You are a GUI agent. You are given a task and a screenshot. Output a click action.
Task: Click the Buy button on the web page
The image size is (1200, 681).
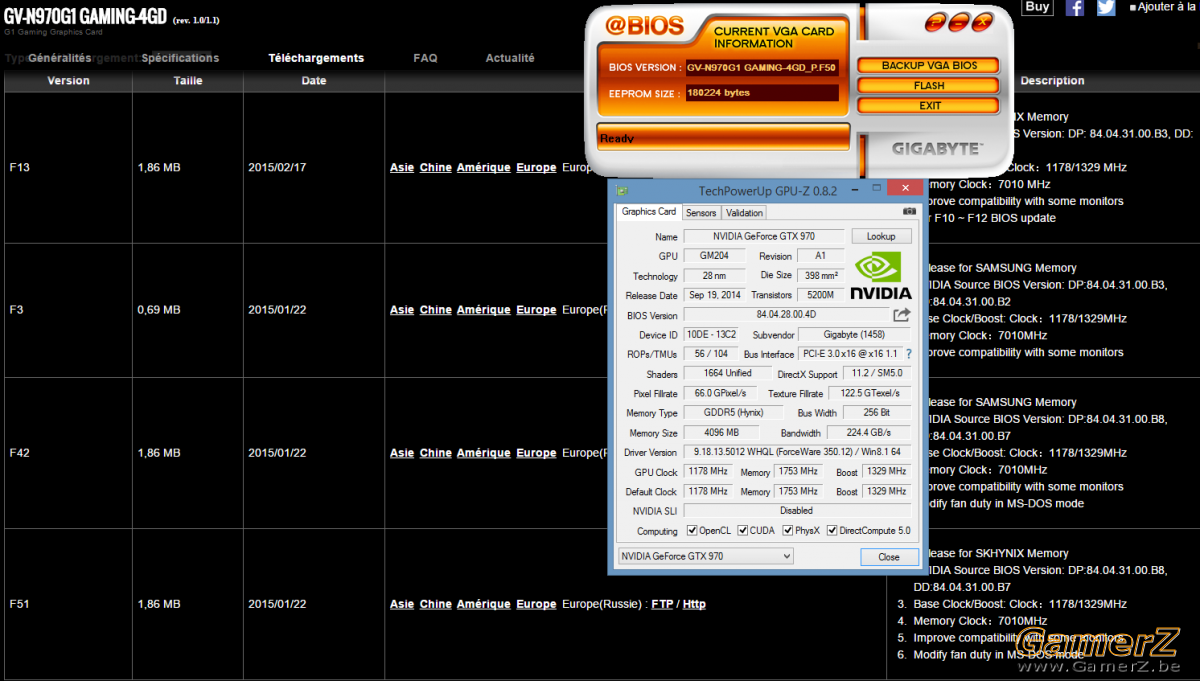point(1038,7)
